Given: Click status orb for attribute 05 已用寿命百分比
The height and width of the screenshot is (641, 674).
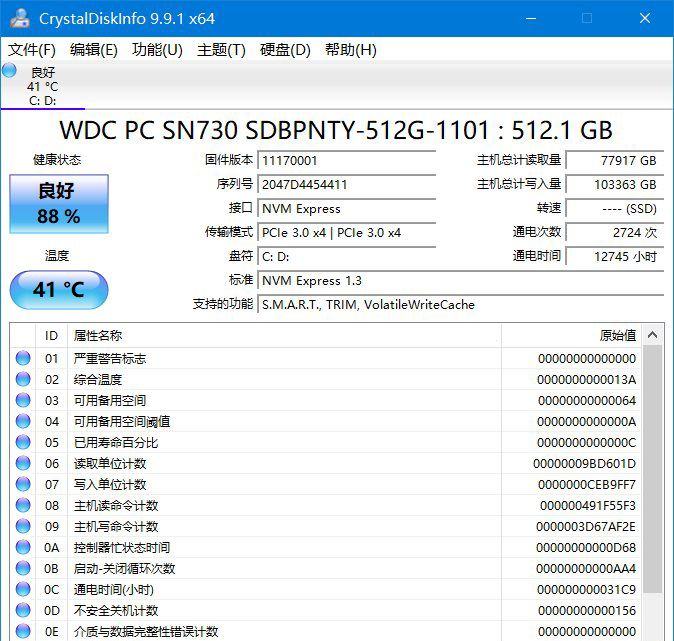Looking at the screenshot, I should point(23,442).
